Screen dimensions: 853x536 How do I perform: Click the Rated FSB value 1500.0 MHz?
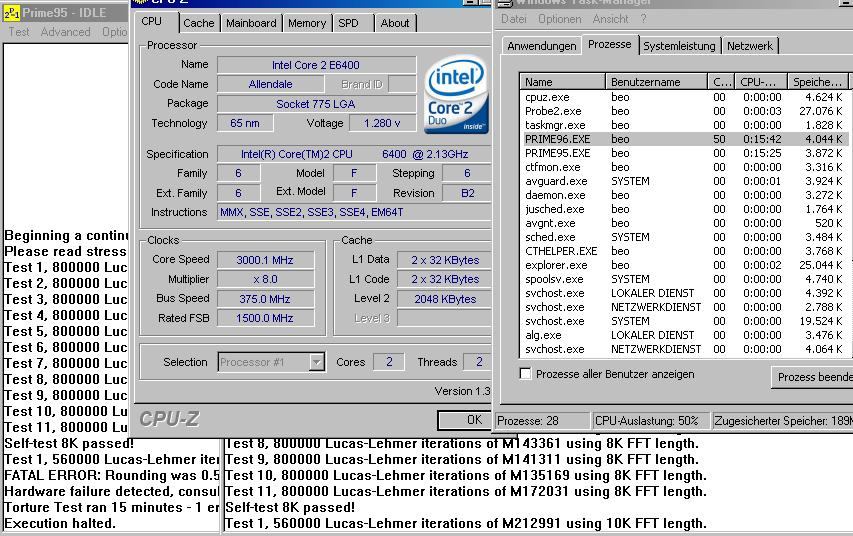pos(265,318)
